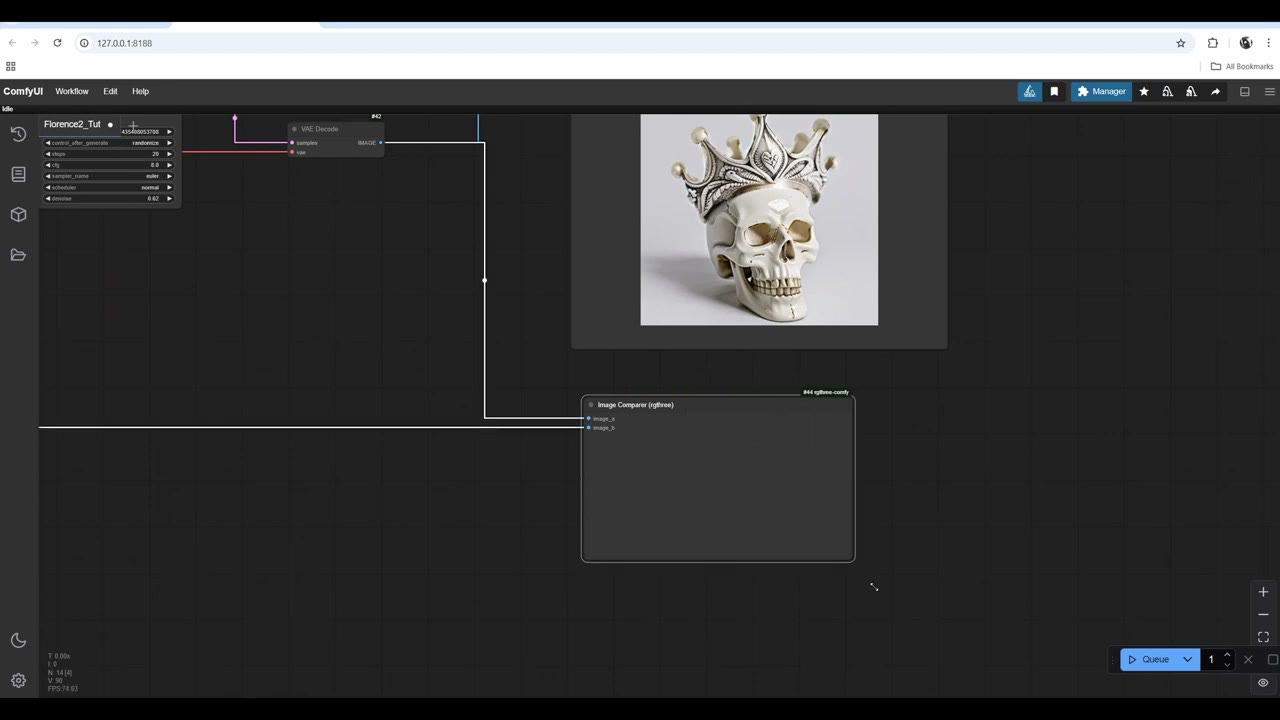Image resolution: width=1280 pixels, height=720 pixels.
Task: Open the node library sidebar icon
Action: click(18, 174)
